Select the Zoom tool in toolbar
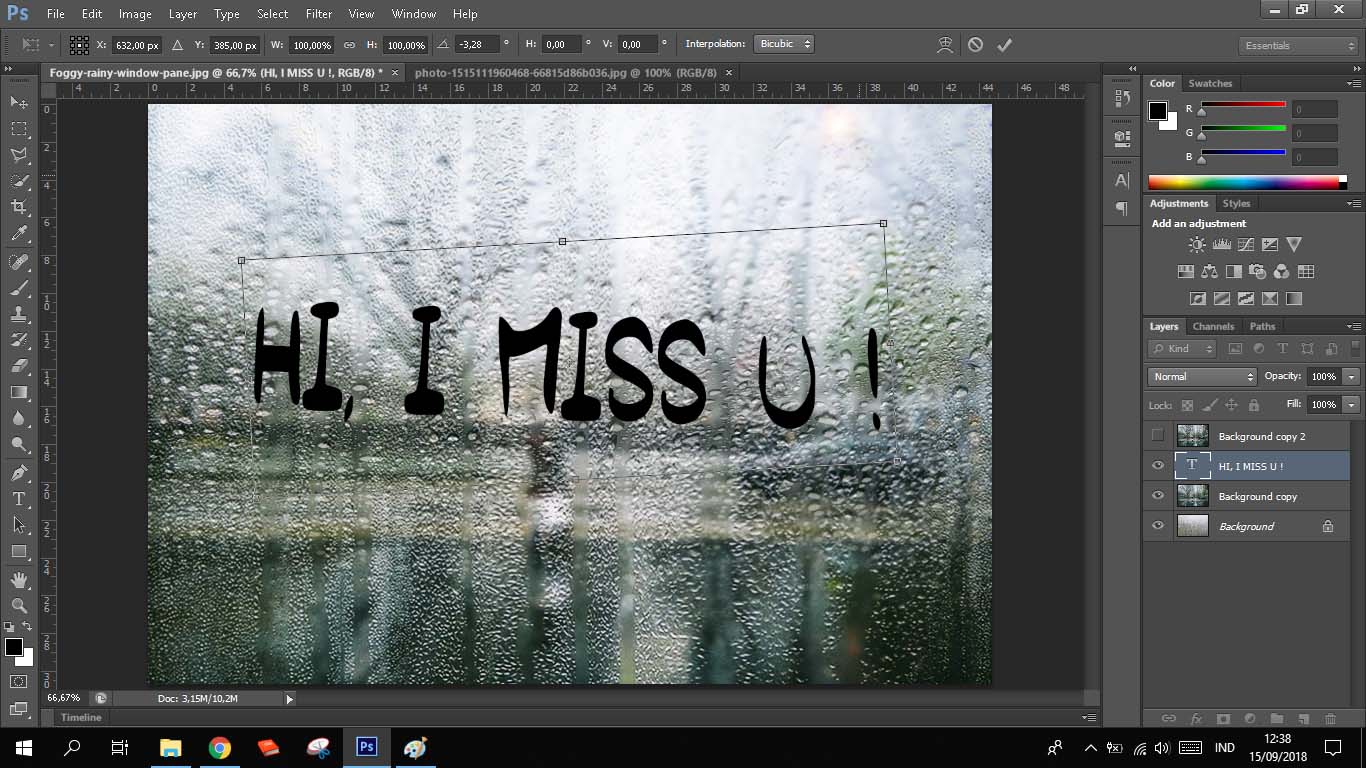Screen dimensions: 1366x768 click(19, 606)
